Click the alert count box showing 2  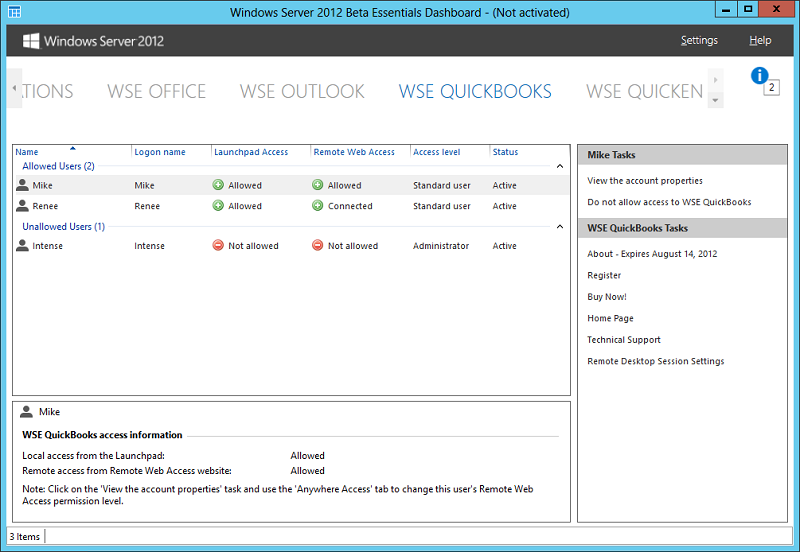point(771,87)
